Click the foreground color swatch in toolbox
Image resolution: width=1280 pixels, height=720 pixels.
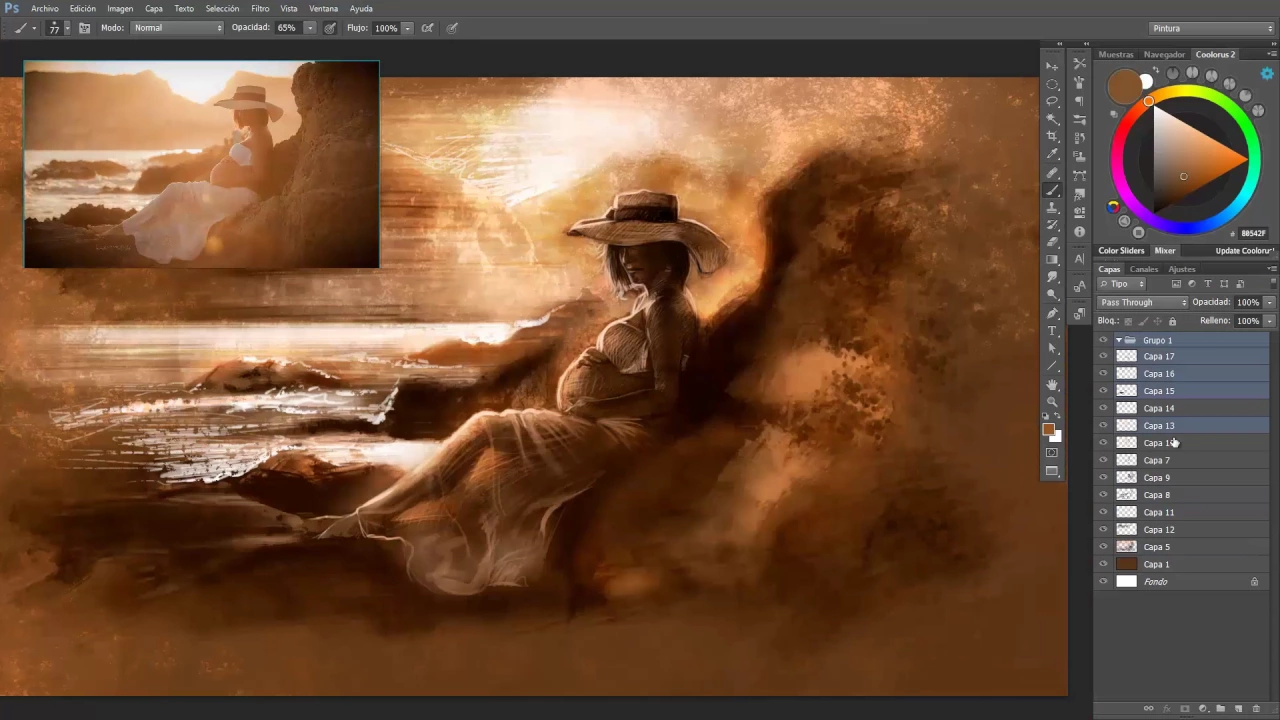point(1048,429)
